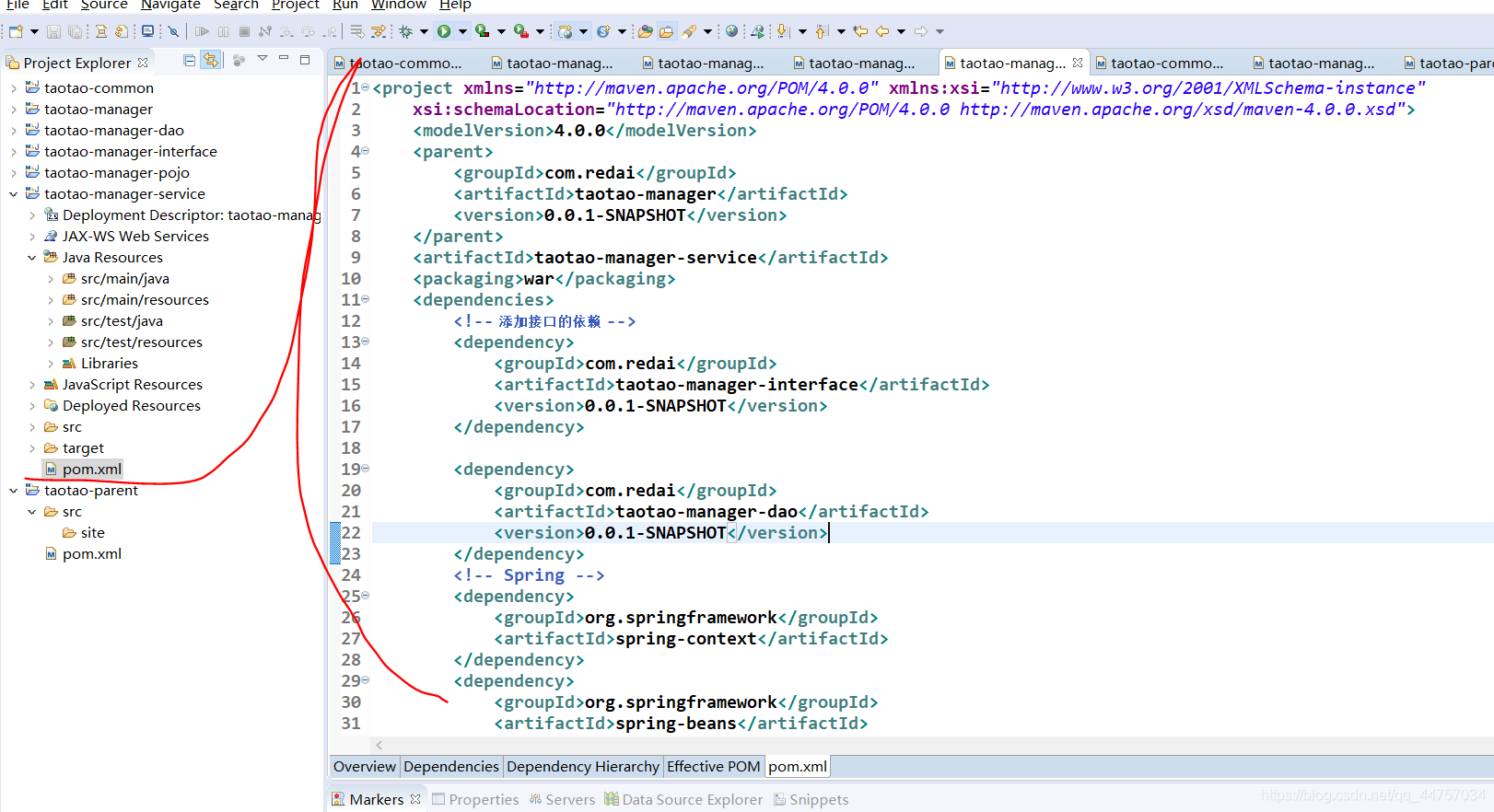Screen dimensions: 1494x812
Task: Collapse the taotao-manager-service project
Action: pyautogui.click(x=13, y=194)
